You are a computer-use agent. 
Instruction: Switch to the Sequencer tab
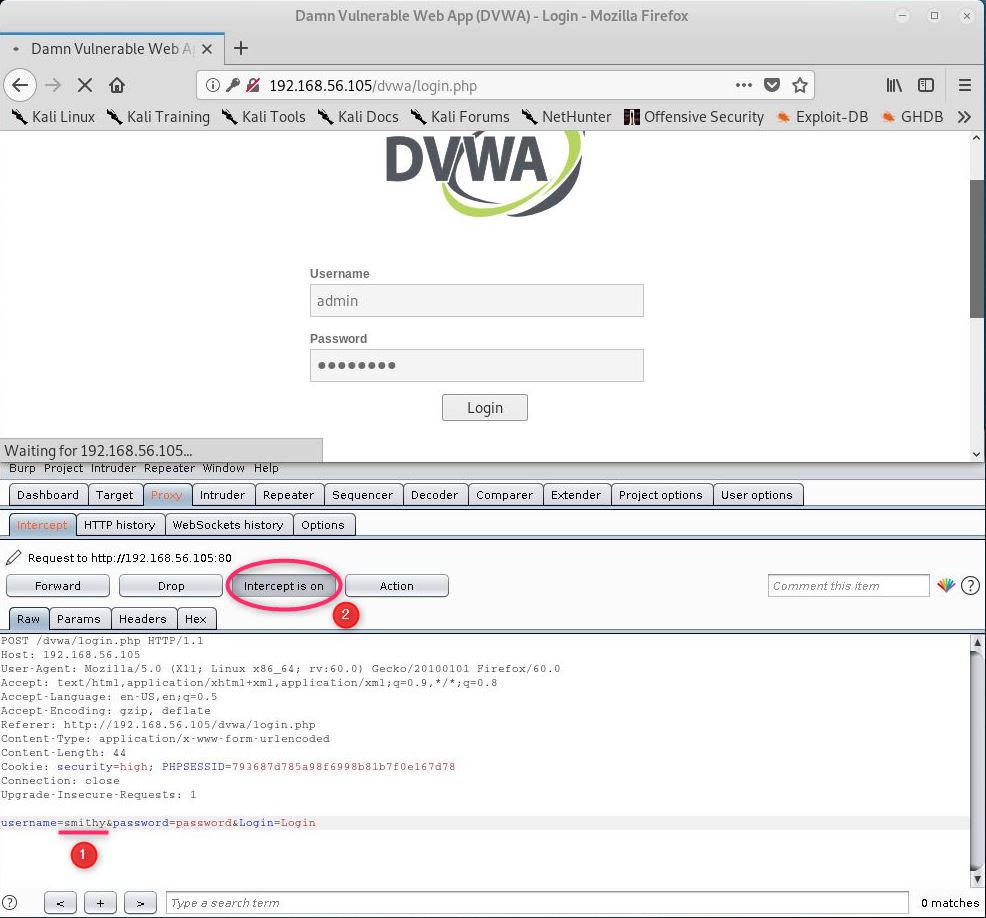[x=362, y=495]
